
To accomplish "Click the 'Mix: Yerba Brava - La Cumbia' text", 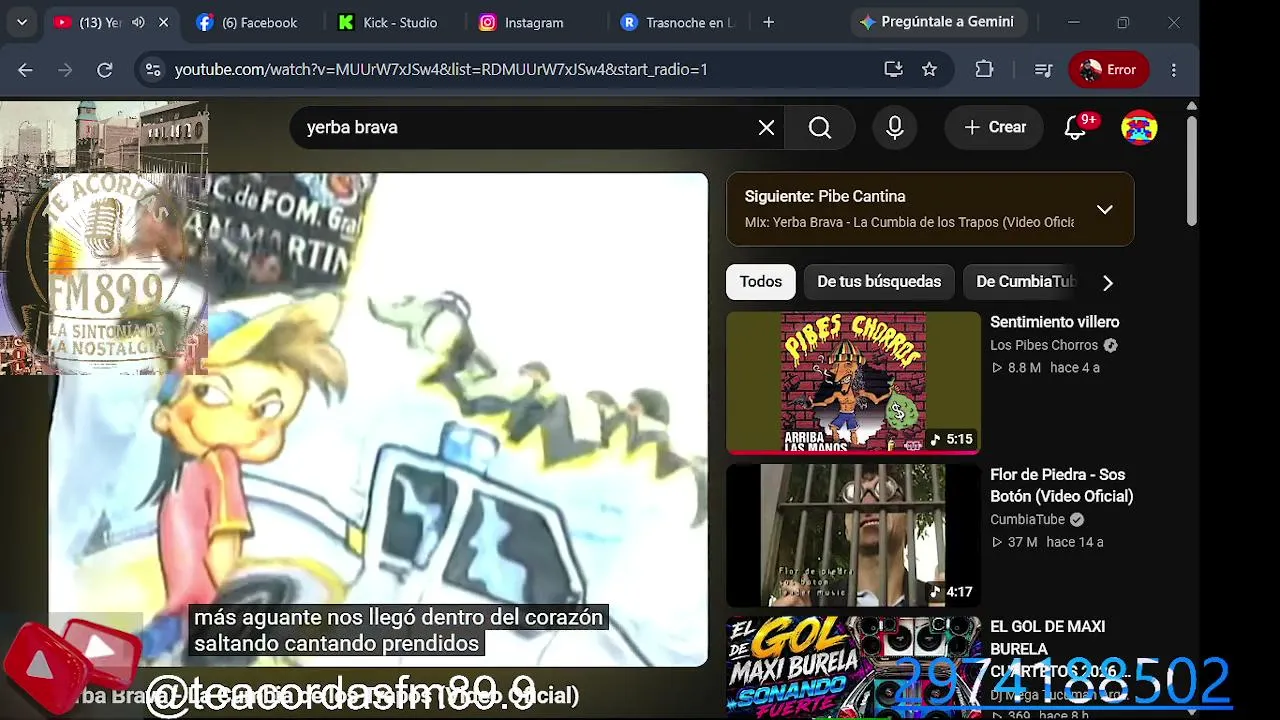I will click(x=909, y=222).
